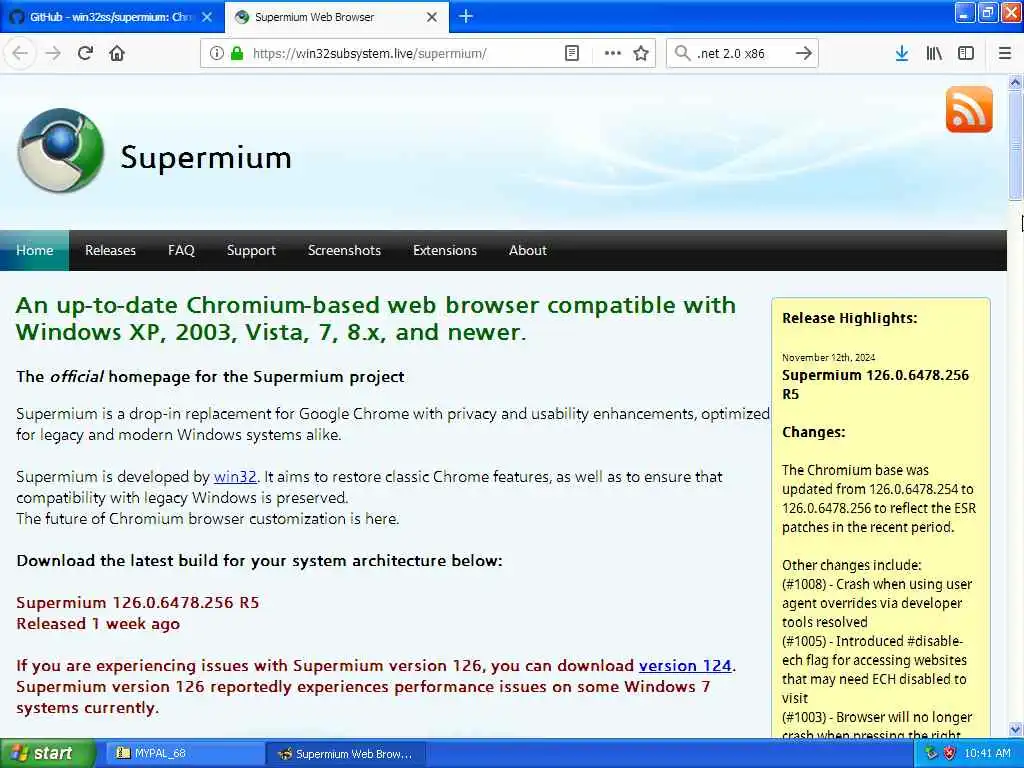The width and height of the screenshot is (1024, 768).
Task: Click the Supermium site title text
Action: click(206, 157)
